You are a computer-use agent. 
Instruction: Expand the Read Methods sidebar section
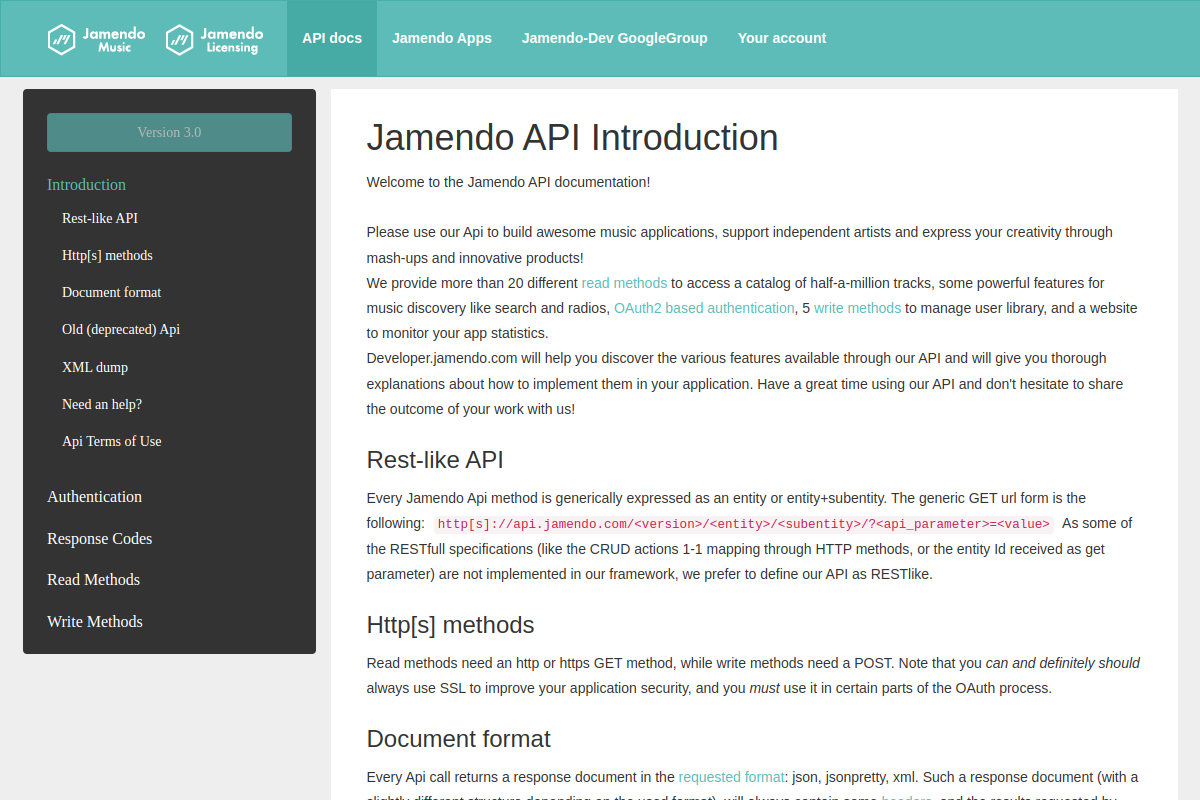(93, 580)
